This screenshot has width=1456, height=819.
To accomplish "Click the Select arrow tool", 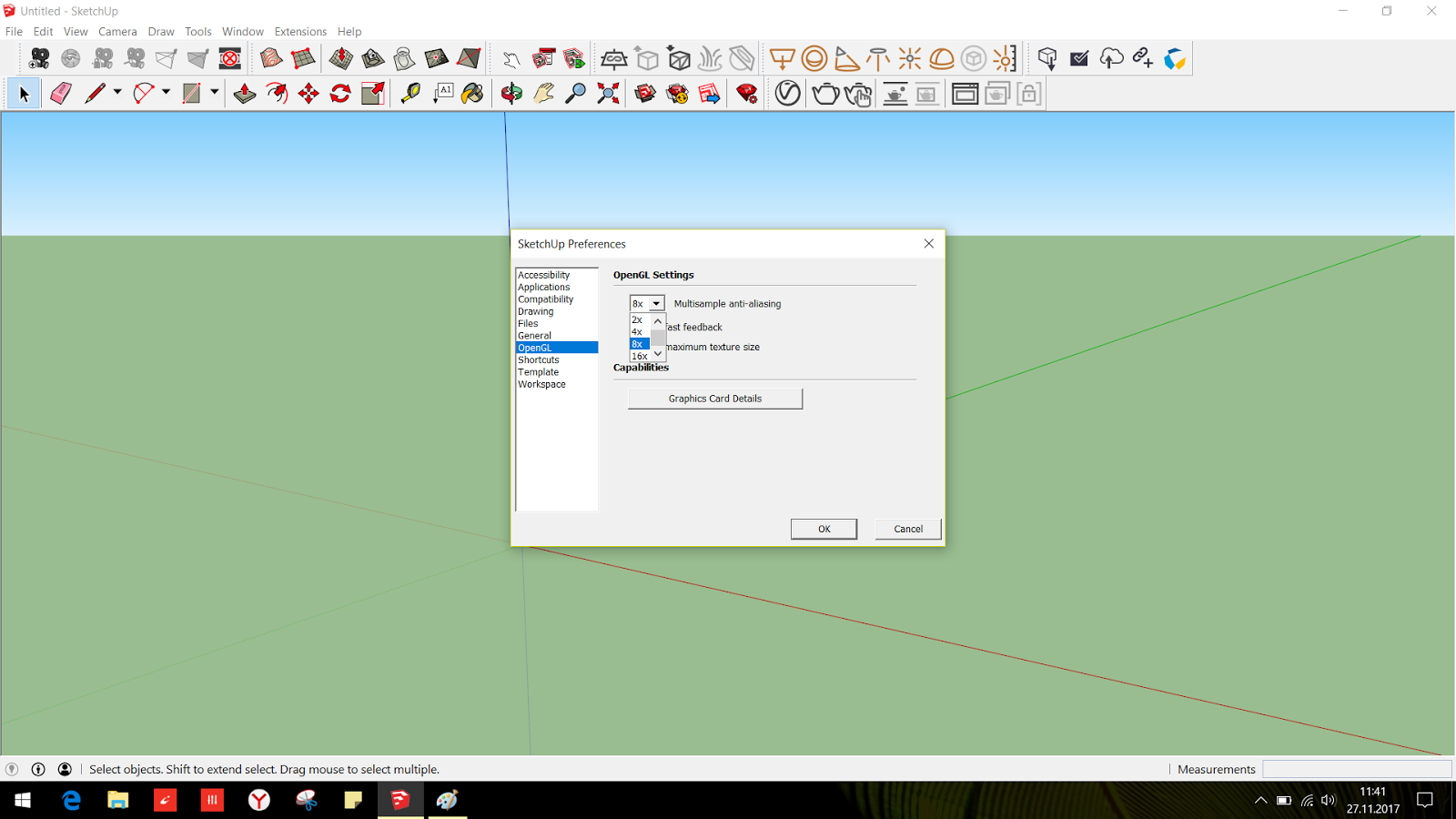I will [24, 93].
